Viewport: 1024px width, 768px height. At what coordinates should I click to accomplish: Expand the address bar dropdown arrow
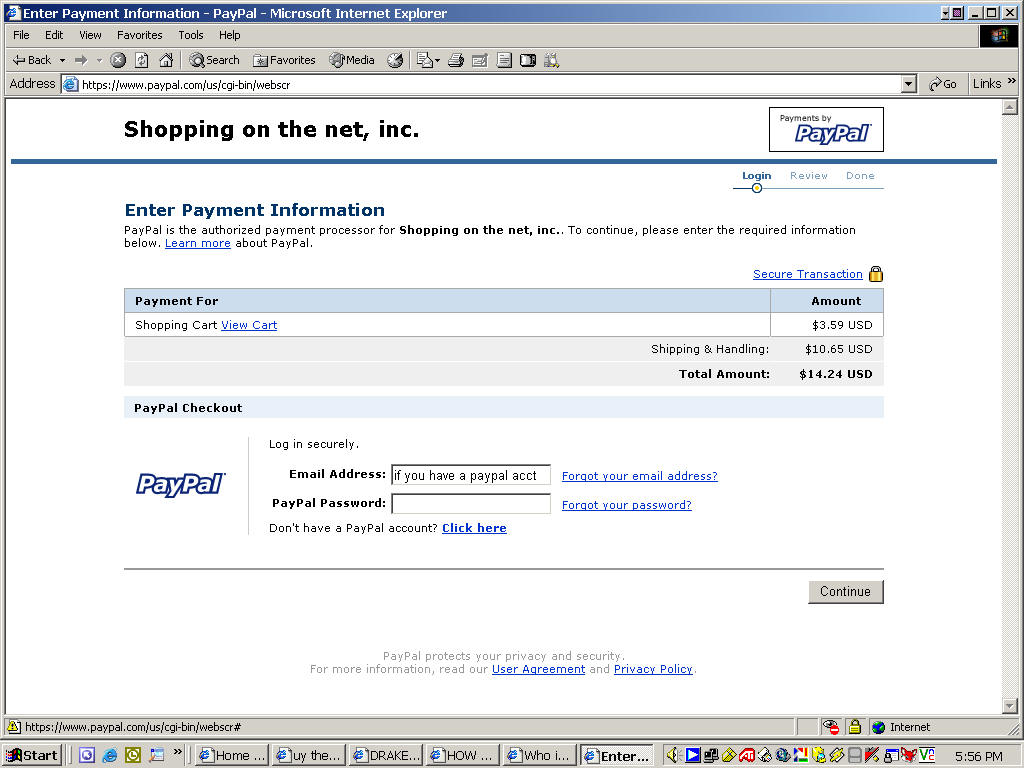click(908, 84)
